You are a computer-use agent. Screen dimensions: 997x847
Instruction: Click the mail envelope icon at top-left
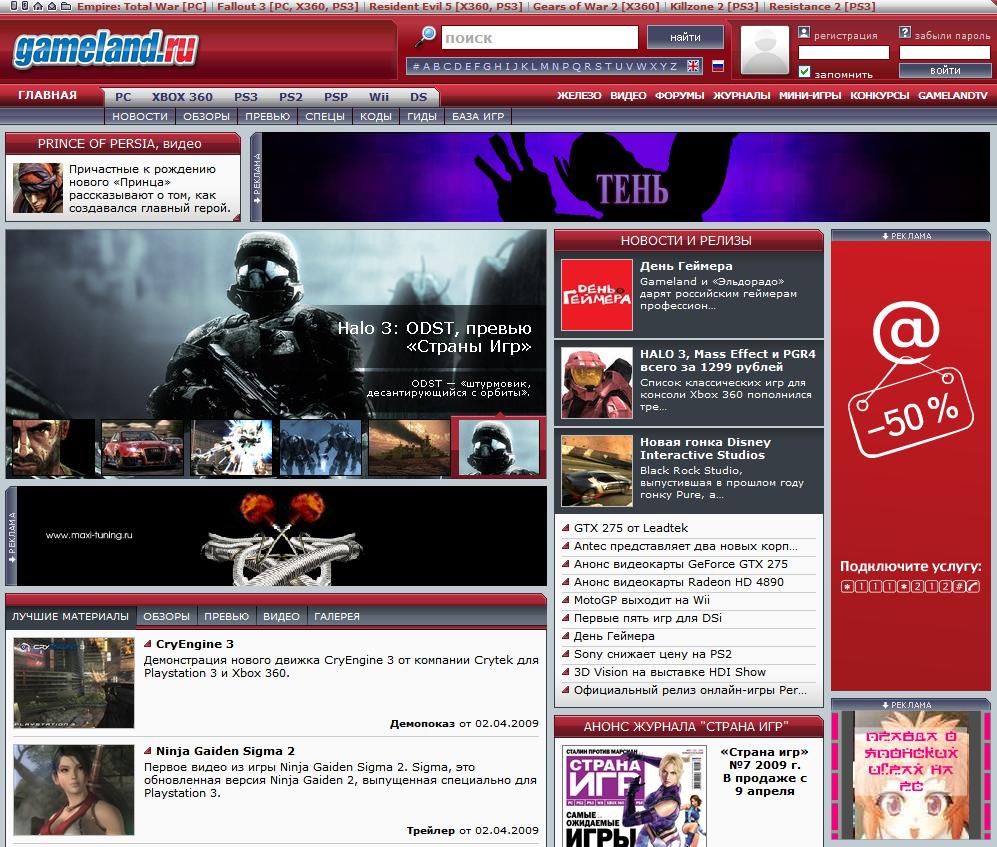coord(52,7)
